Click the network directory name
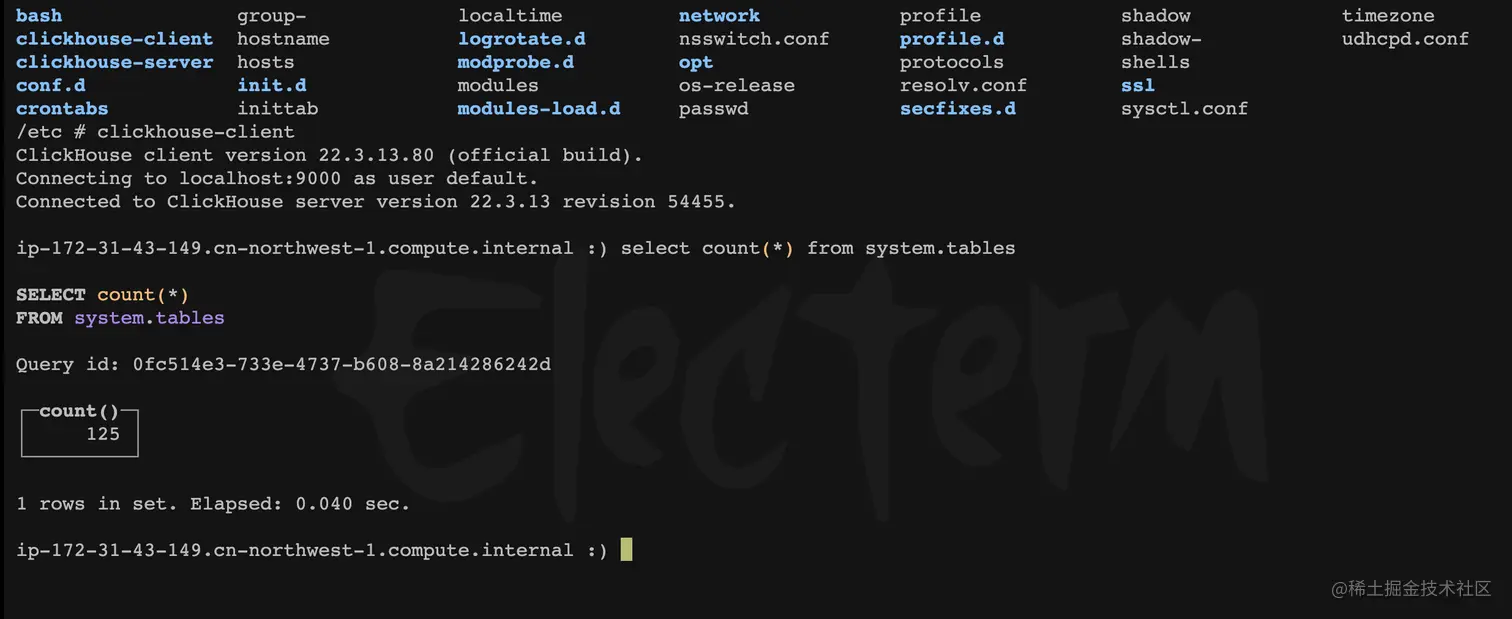 coord(719,16)
